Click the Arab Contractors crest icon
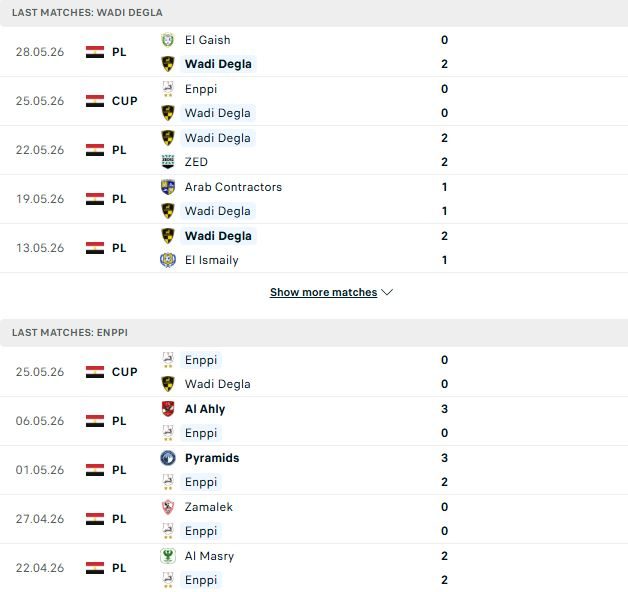Image resolution: width=628 pixels, height=592 pixels. pos(168,187)
